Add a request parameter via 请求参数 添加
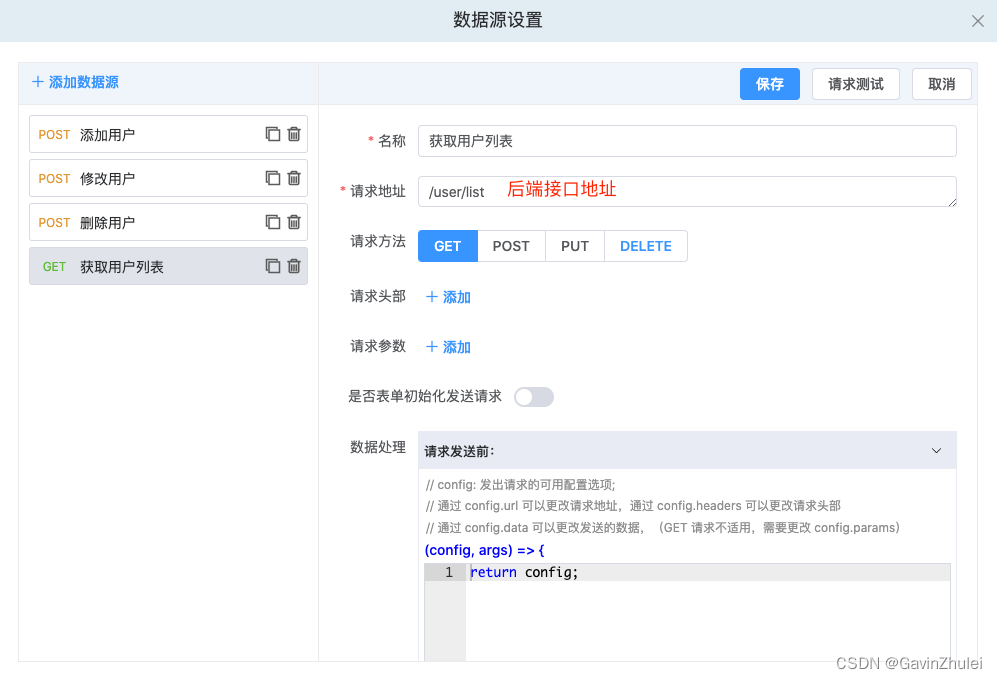 click(447, 347)
